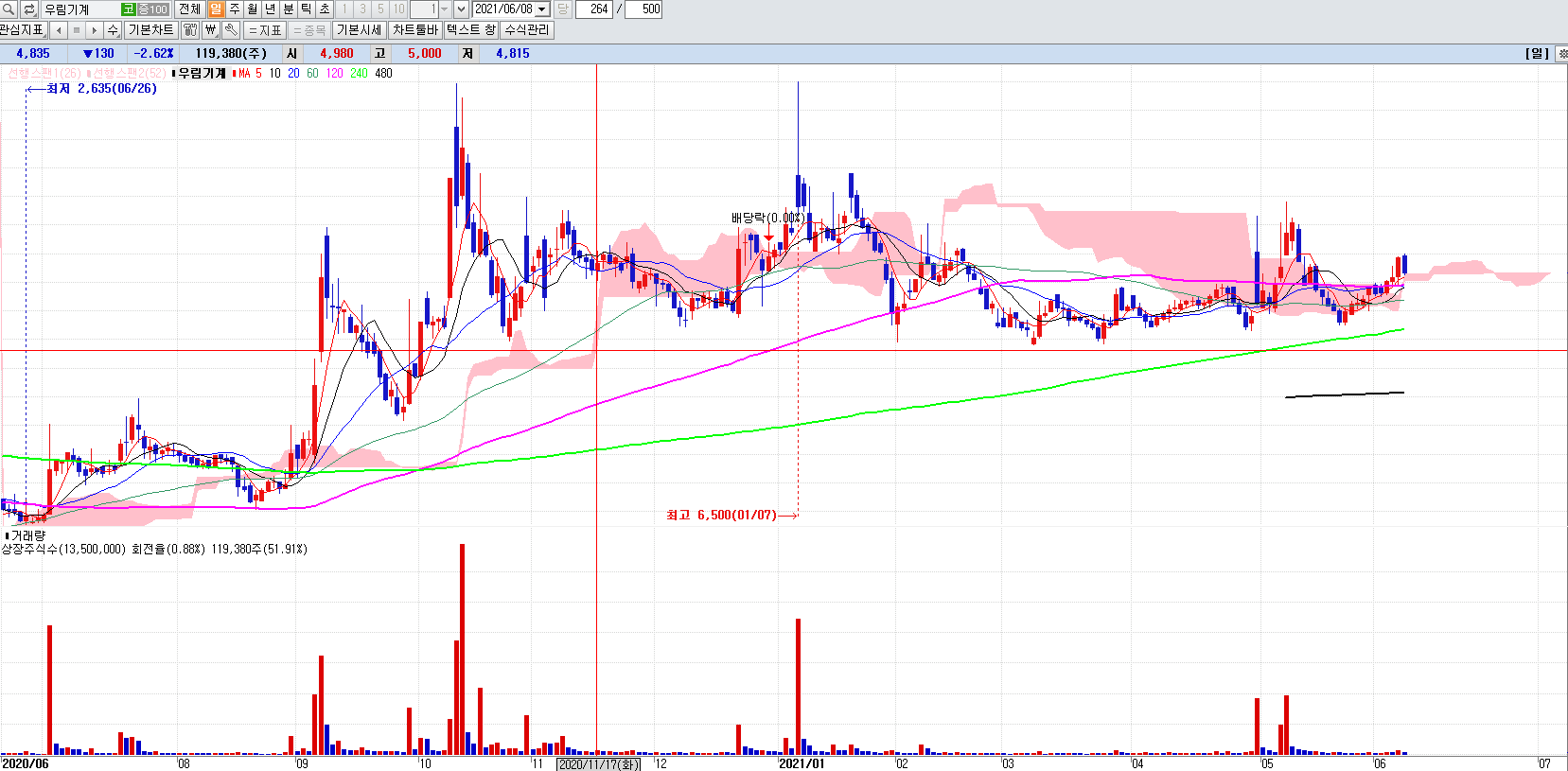
Task: Click the MA 5 legend entry
Action: coord(250,73)
